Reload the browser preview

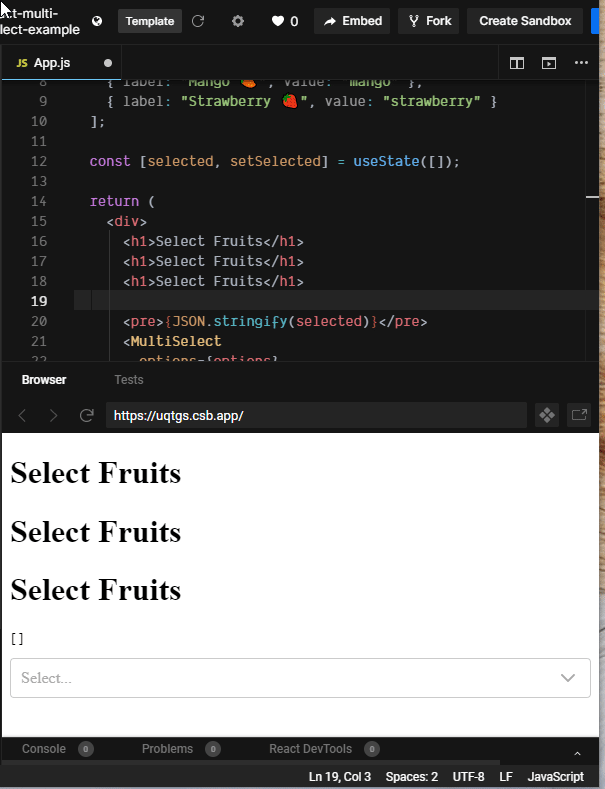[x=87, y=415]
